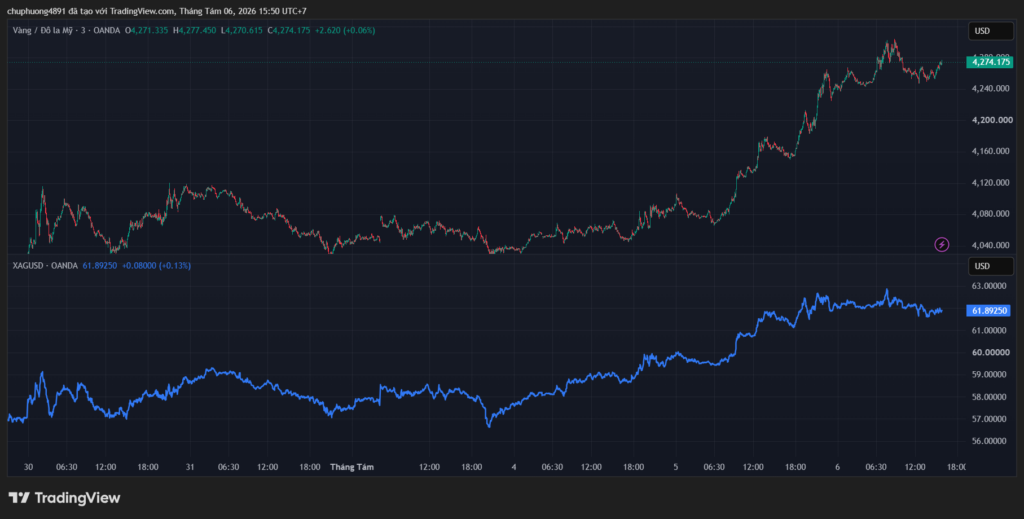Click the change value +2.620 (+0.06%)
Viewport: 1024px width, 519px height.
345,30
